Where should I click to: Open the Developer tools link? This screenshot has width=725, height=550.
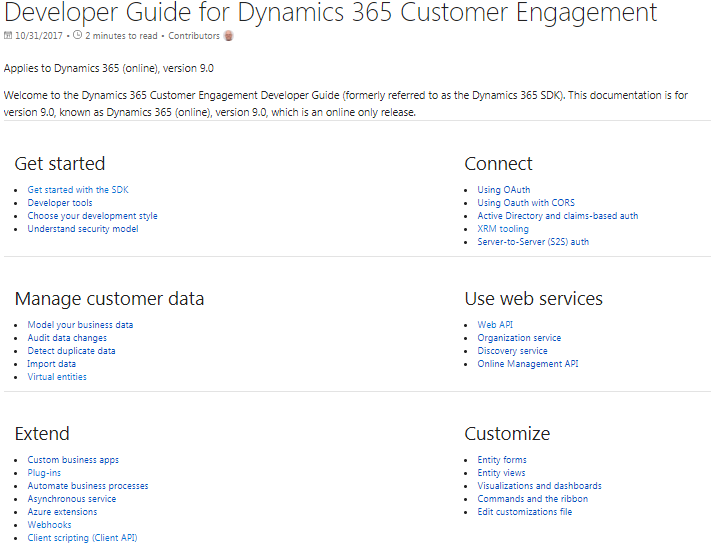click(60, 203)
